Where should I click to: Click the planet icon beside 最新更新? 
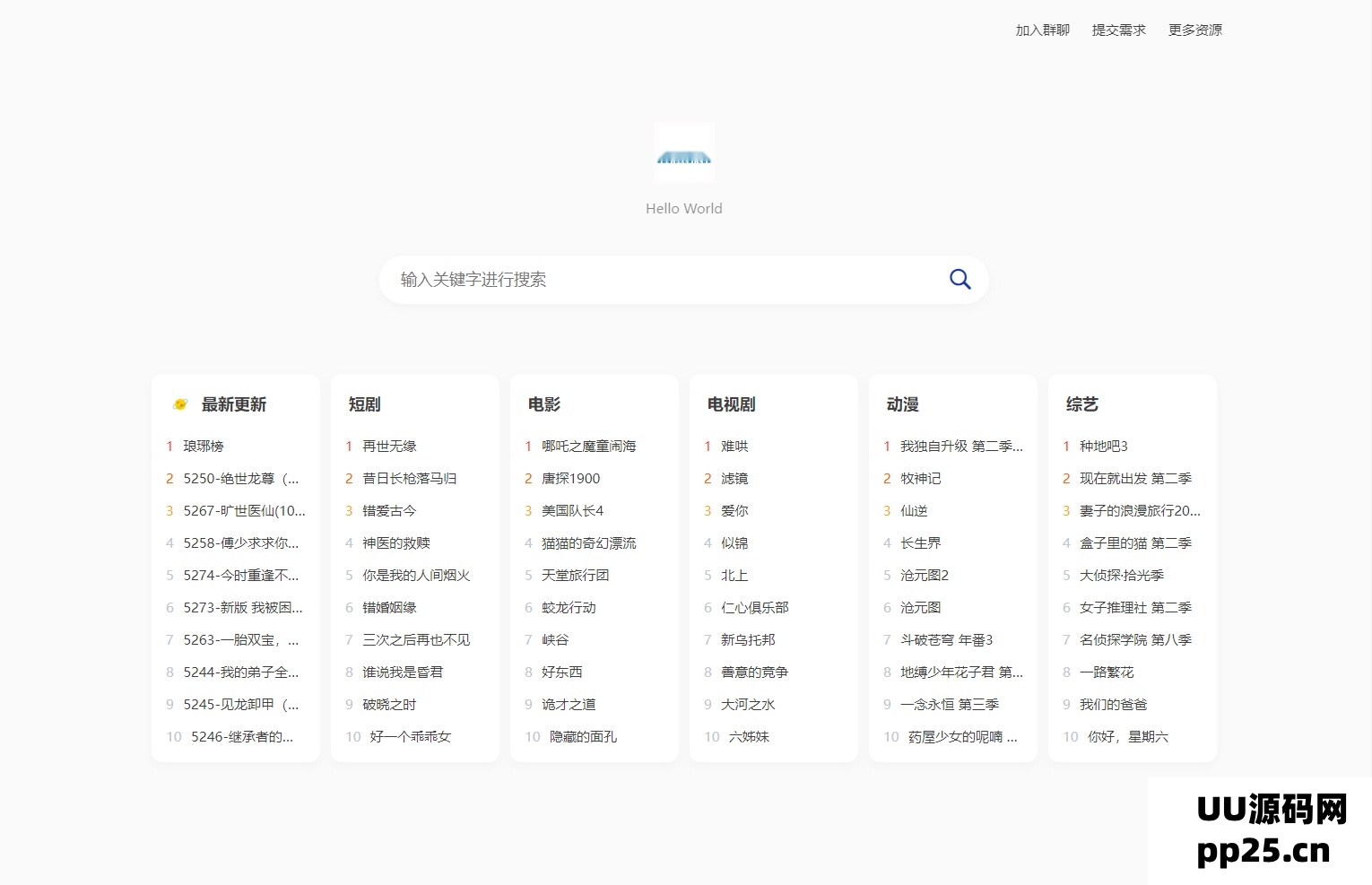(x=180, y=404)
